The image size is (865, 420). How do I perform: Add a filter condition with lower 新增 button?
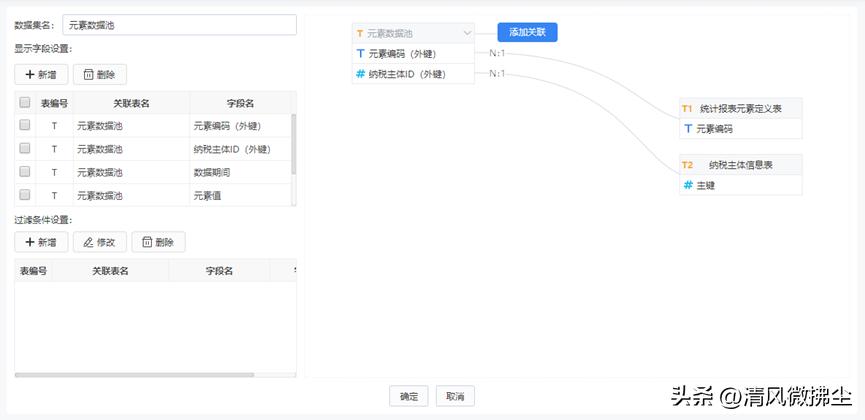[x=41, y=242]
